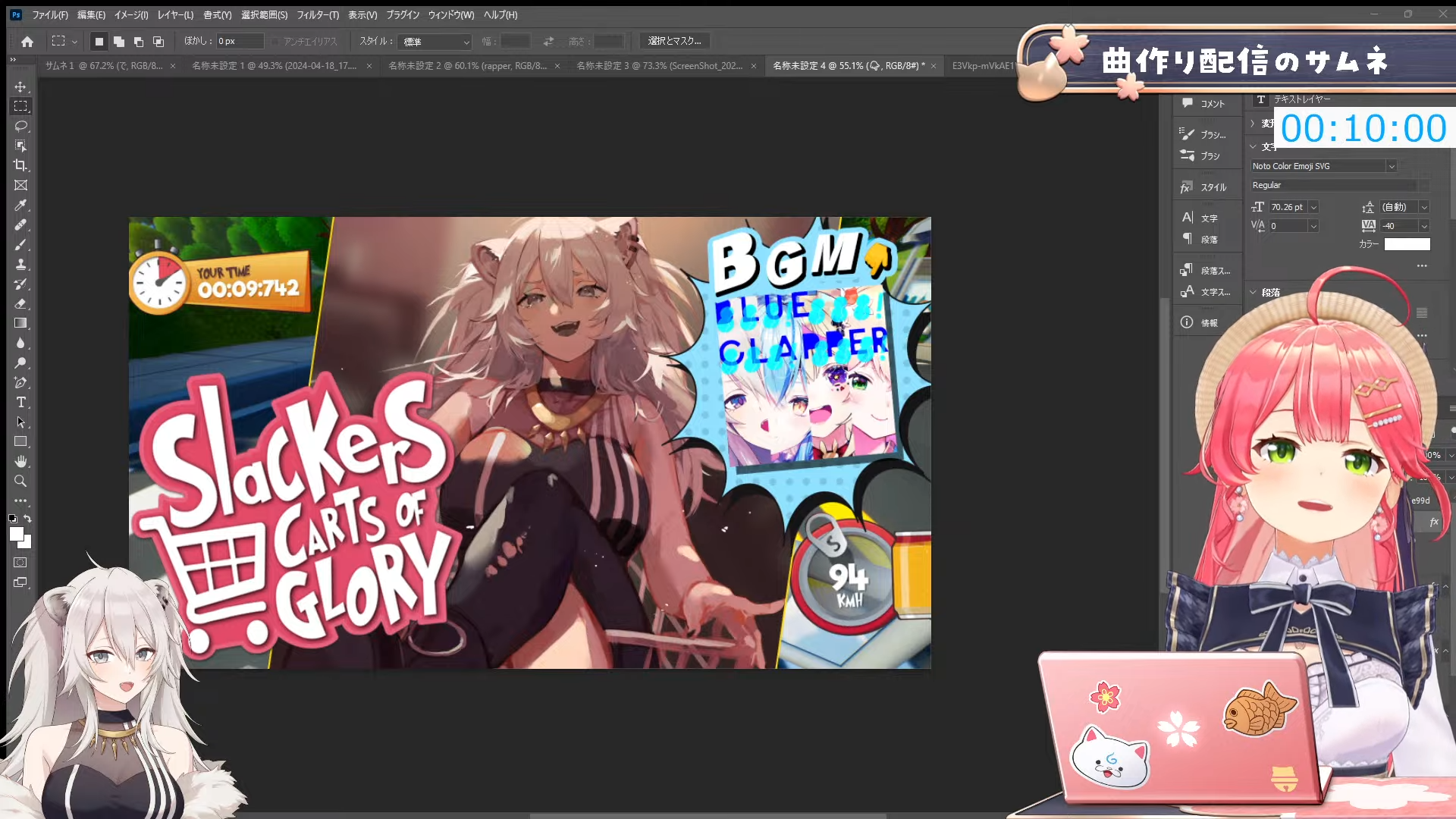Select the Frame tool
This screenshot has width=1456, height=819.
(20, 185)
